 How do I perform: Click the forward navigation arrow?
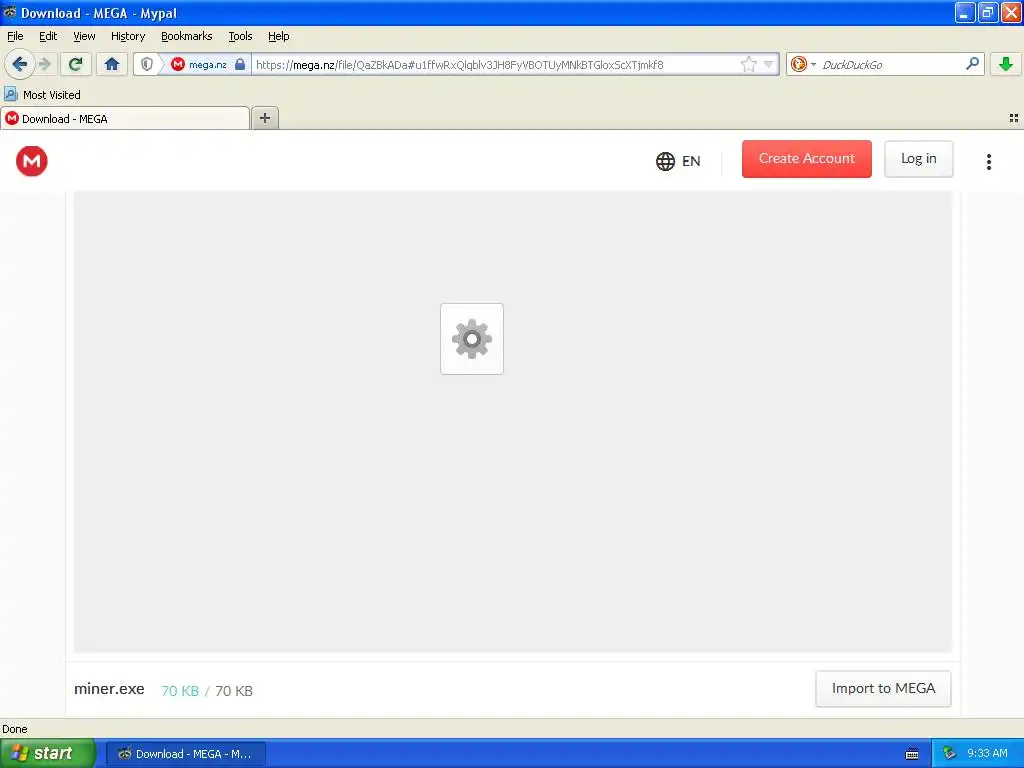[44, 64]
